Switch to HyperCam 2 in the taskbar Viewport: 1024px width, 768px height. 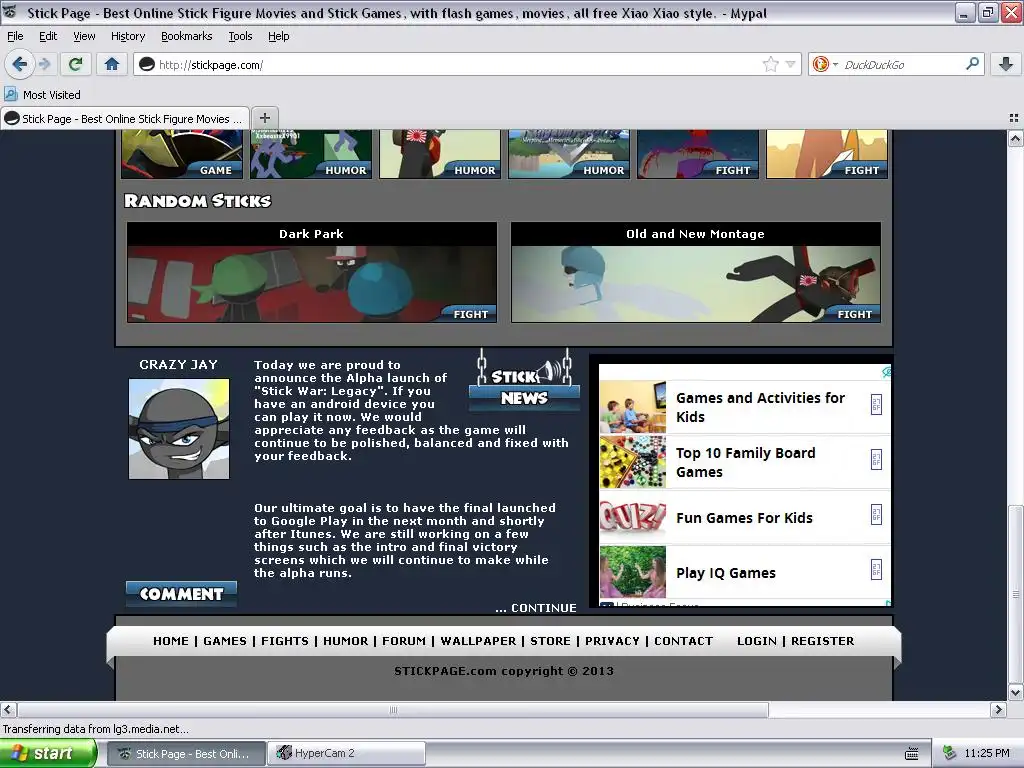pyautogui.click(x=347, y=753)
